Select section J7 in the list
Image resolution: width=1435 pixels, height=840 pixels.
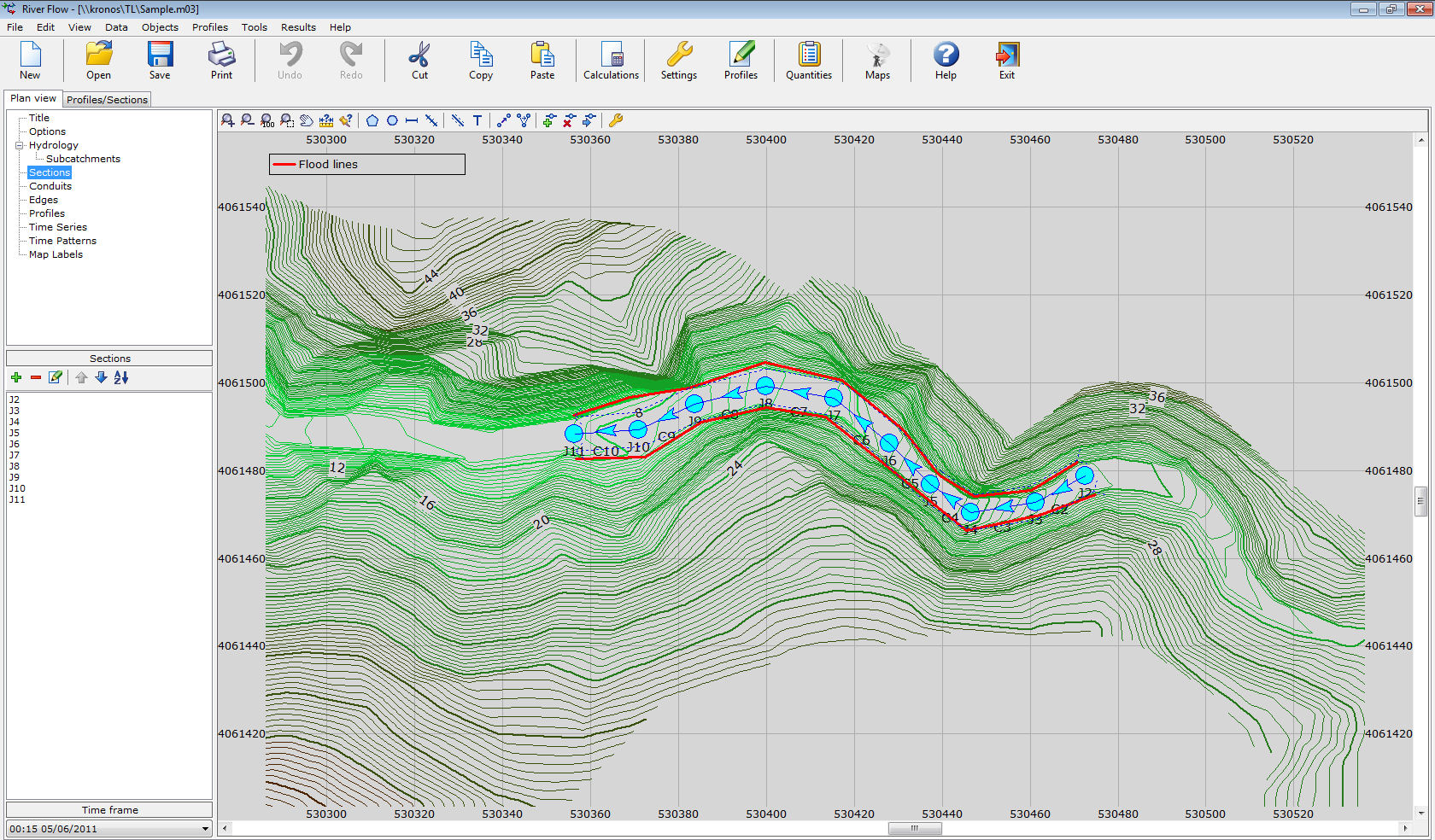point(15,455)
